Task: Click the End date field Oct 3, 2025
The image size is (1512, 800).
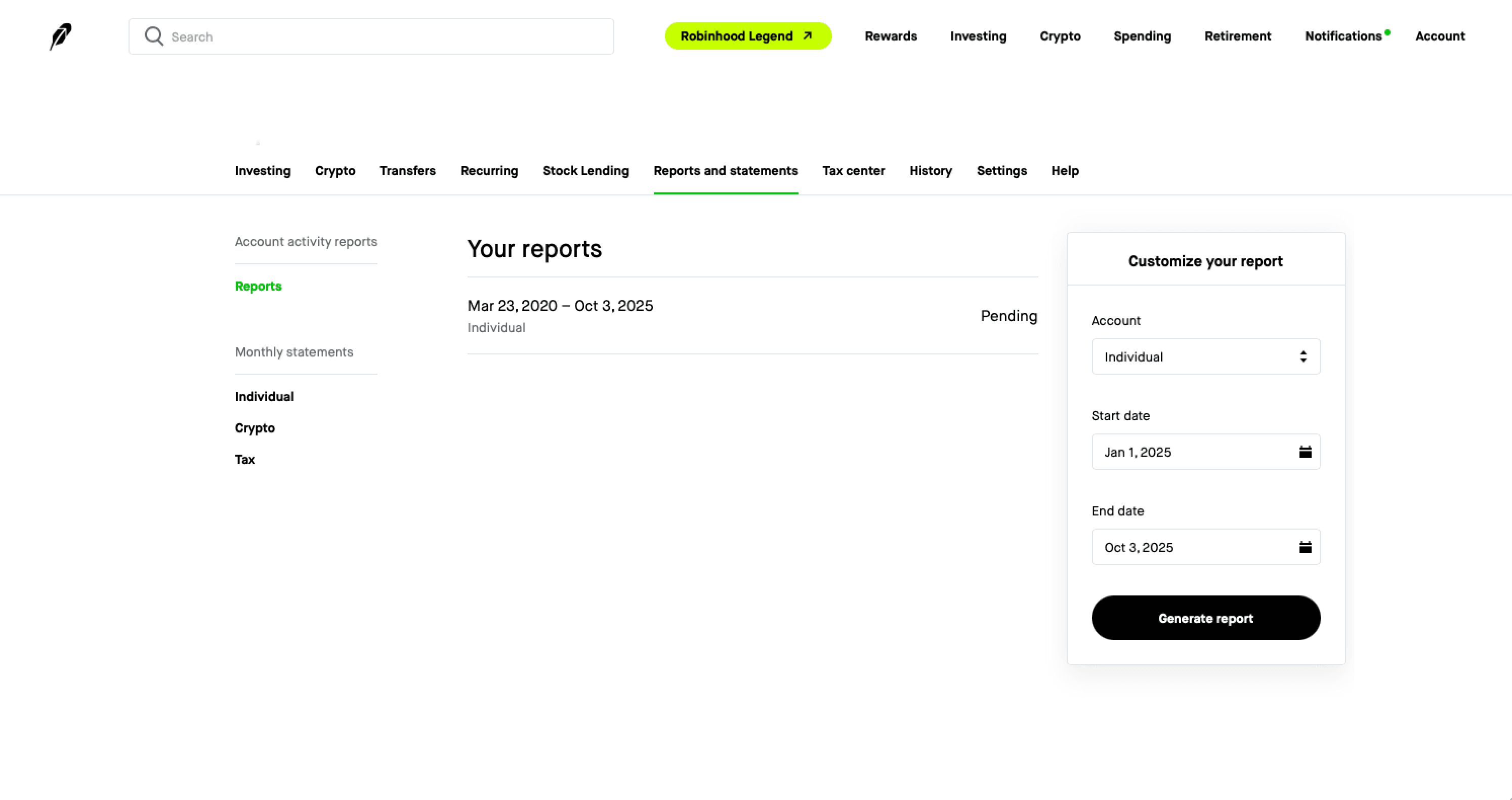Action: pos(1186,547)
